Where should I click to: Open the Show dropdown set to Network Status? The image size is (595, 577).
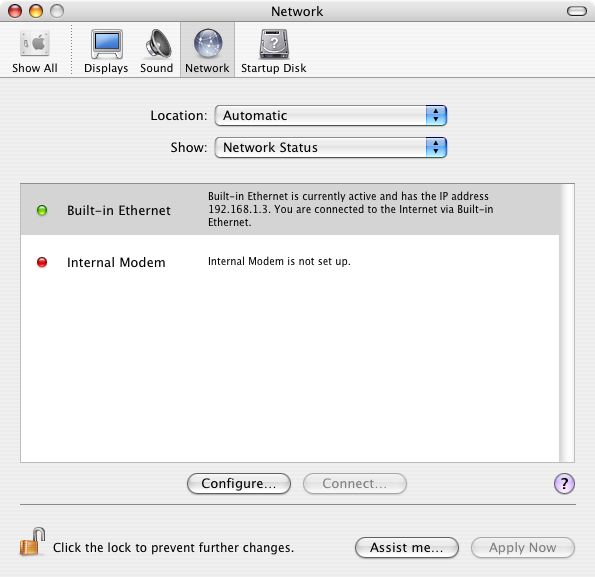331,148
